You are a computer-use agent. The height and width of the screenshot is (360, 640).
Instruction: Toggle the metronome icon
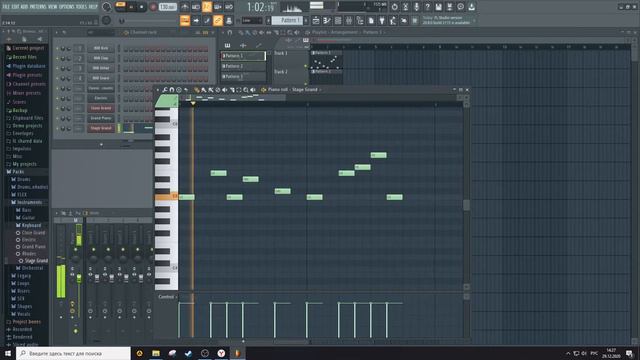point(185,7)
